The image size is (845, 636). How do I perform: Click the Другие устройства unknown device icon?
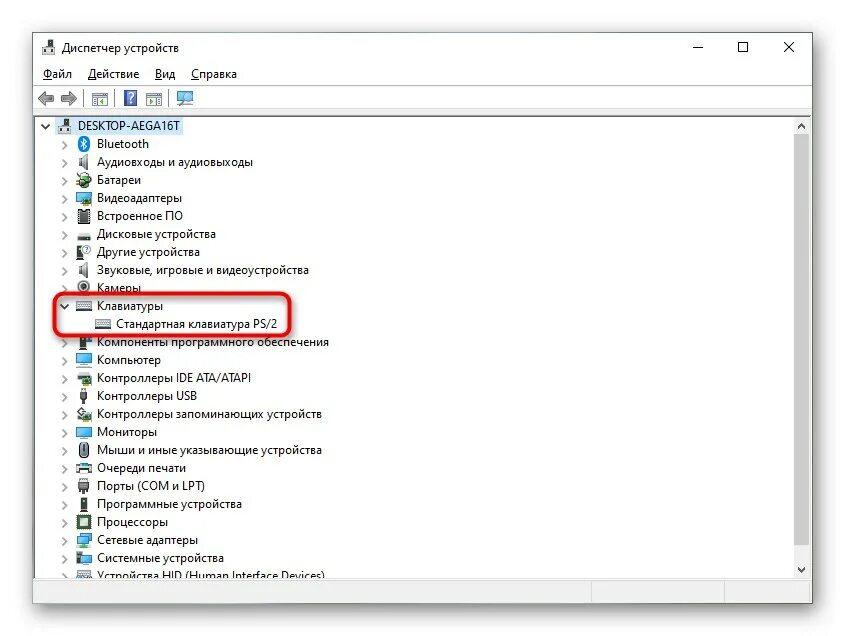(x=84, y=252)
